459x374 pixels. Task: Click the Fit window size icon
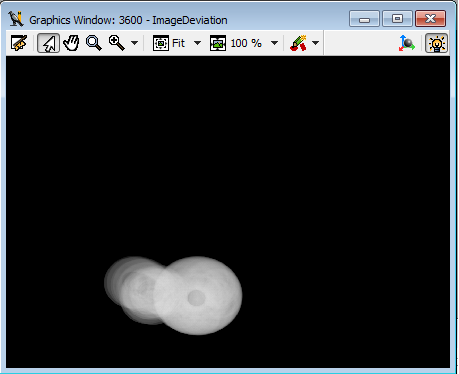(161, 43)
